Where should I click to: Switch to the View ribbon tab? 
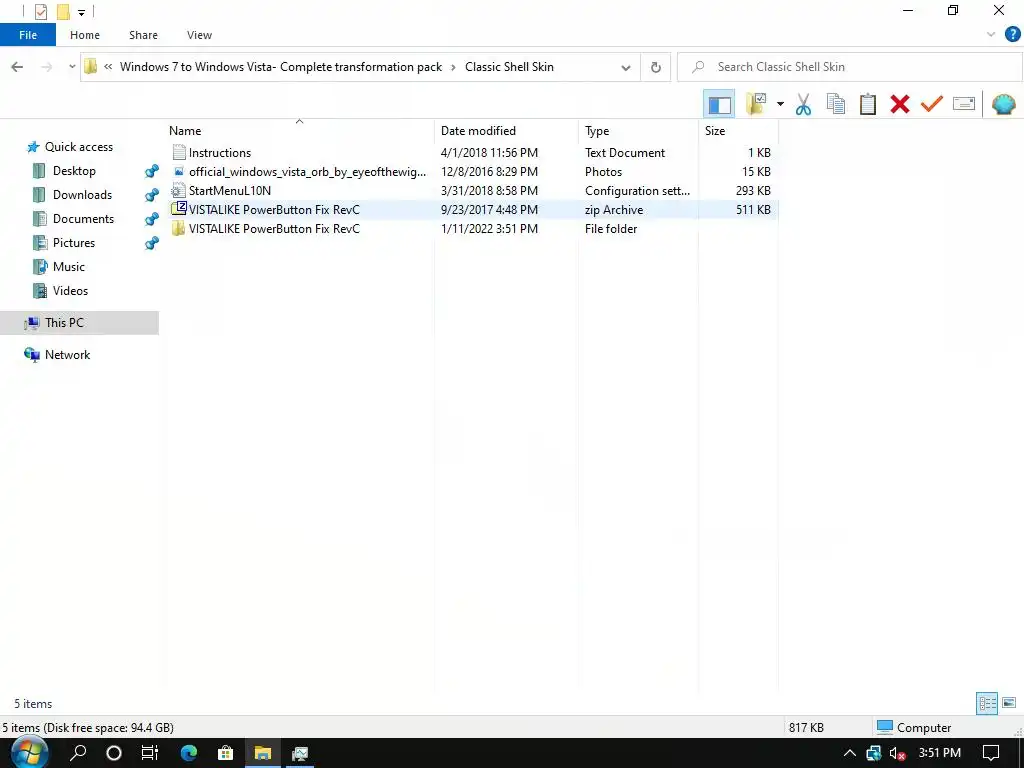click(199, 35)
